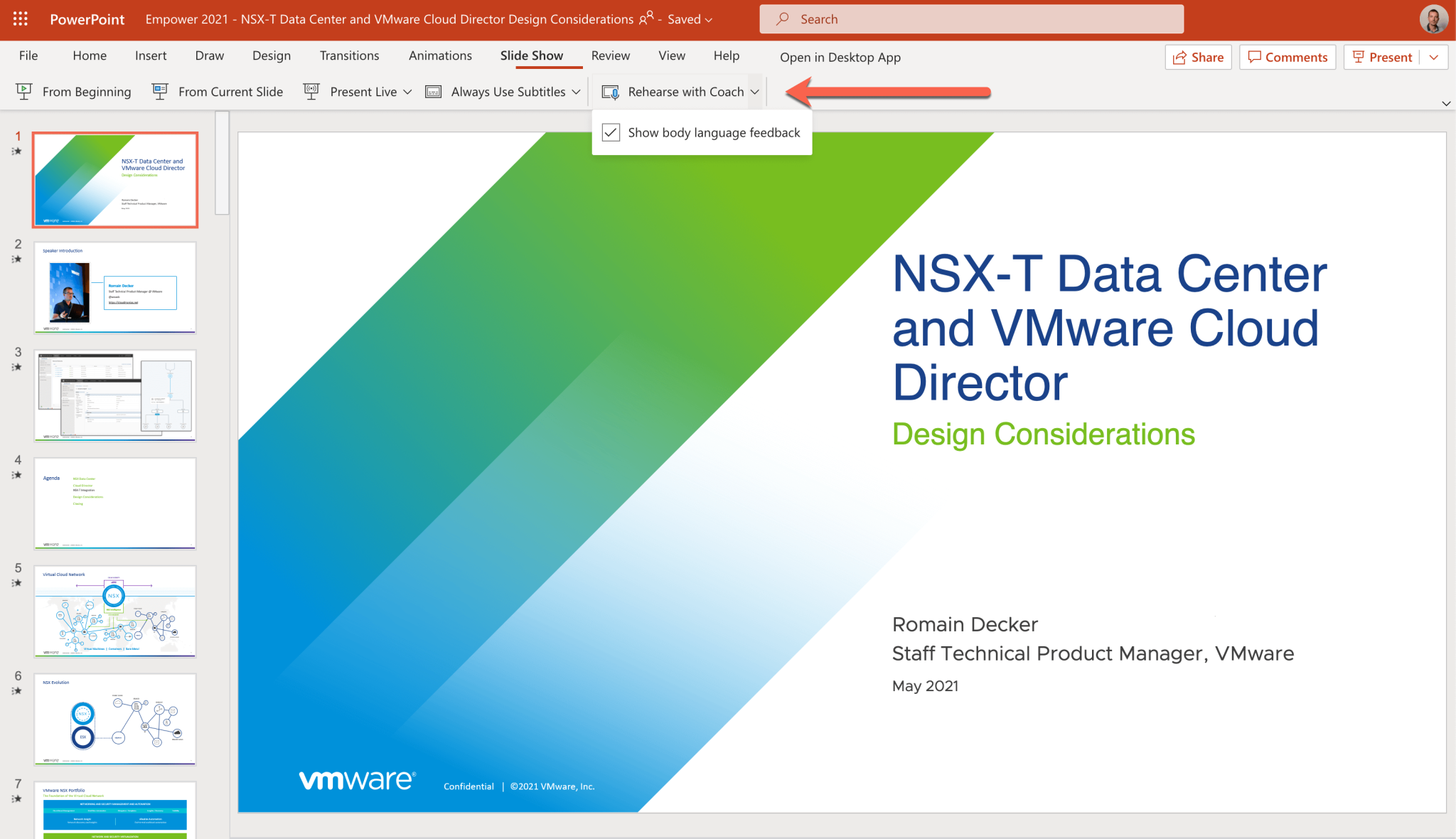The width and height of the screenshot is (1456, 839).
Task: Click the Share button
Action: 1198,58
